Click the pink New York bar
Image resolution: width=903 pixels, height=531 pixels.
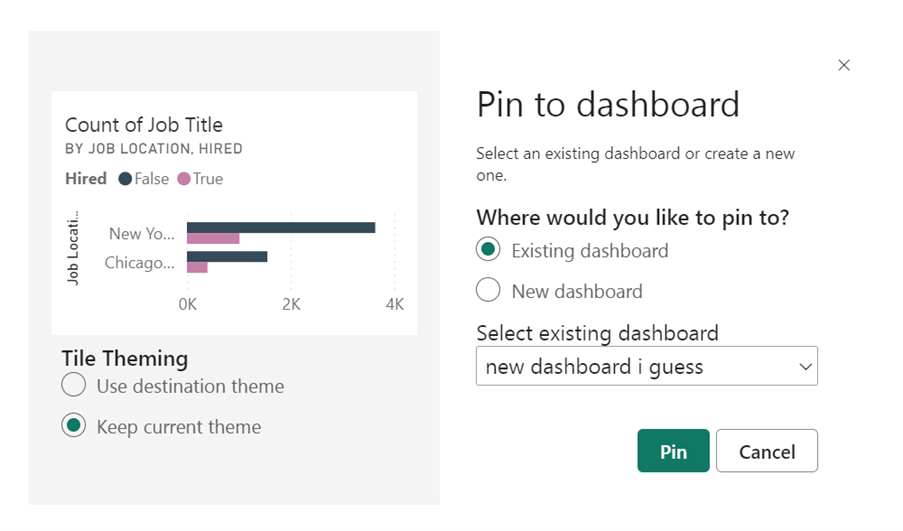click(x=213, y=239)
